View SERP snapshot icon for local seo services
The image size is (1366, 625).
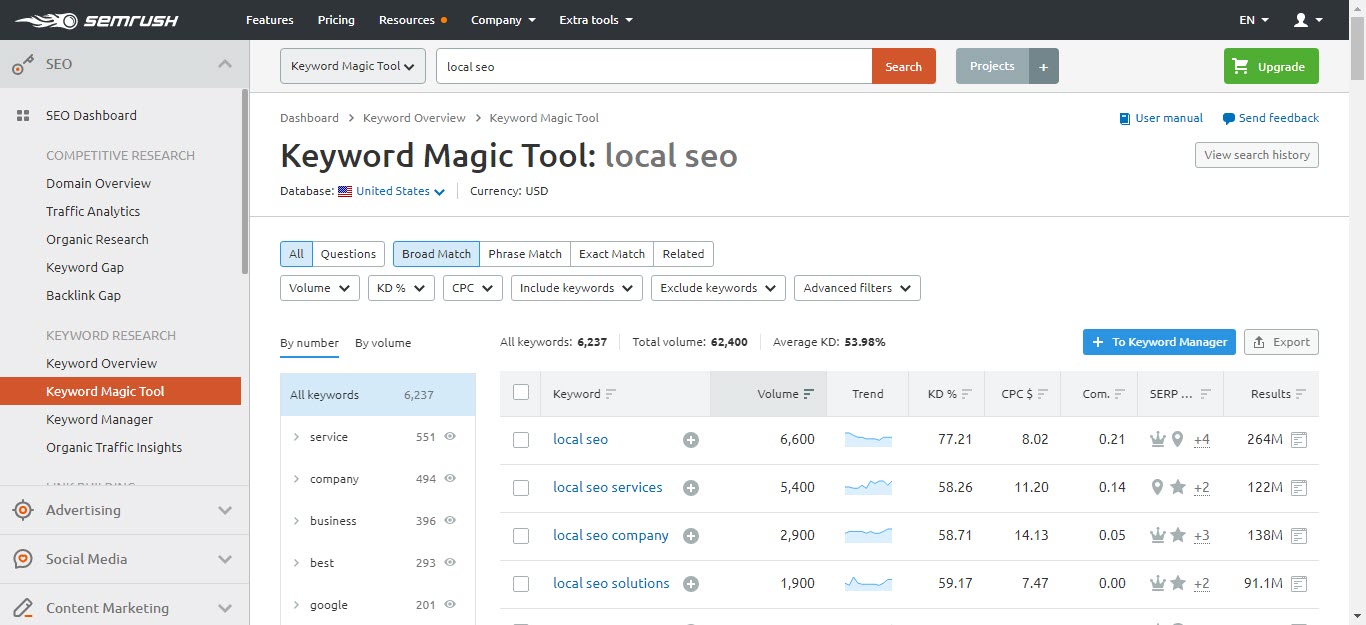pos(1299,488)
